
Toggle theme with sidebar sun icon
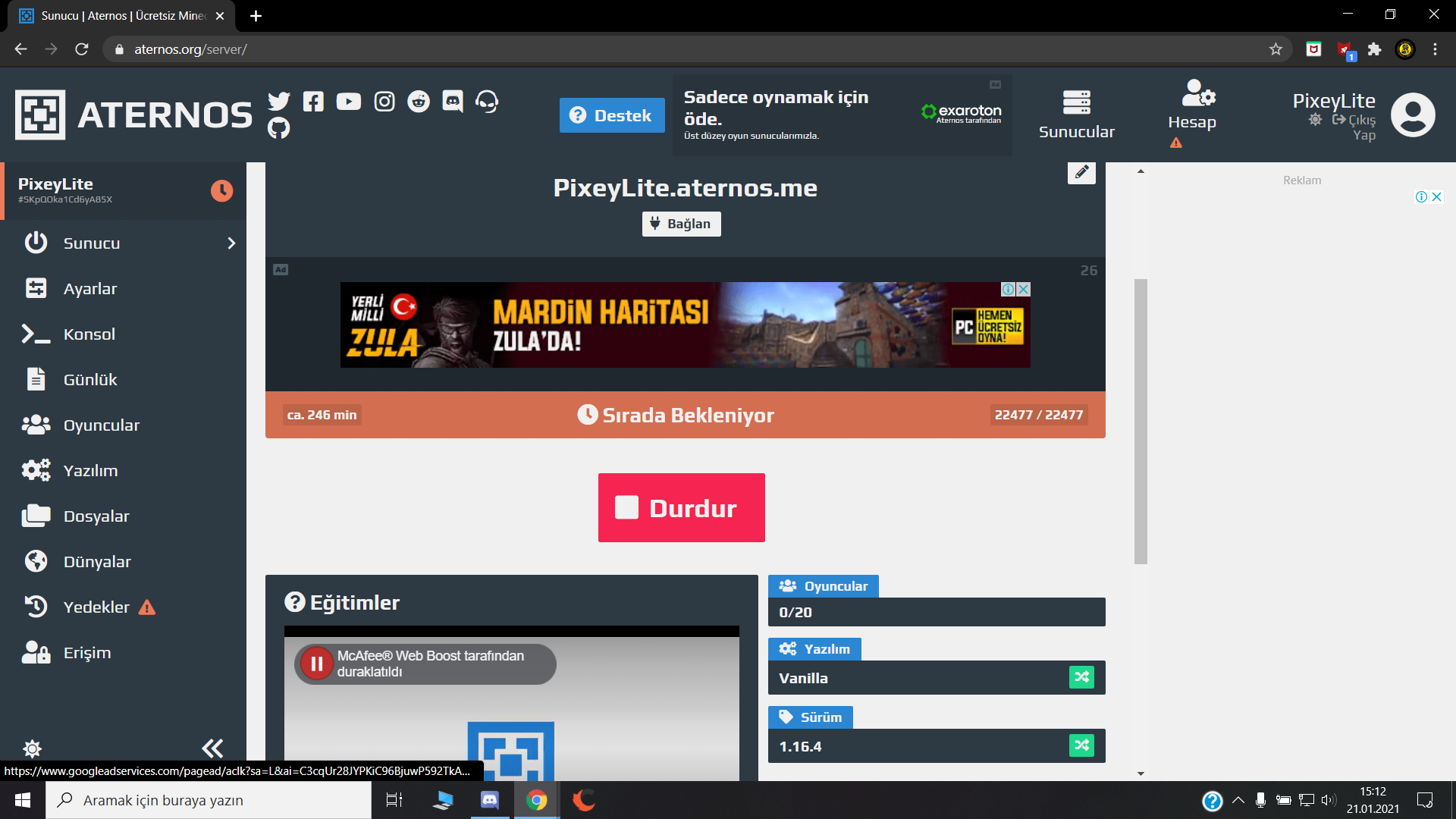click(32, 748)
